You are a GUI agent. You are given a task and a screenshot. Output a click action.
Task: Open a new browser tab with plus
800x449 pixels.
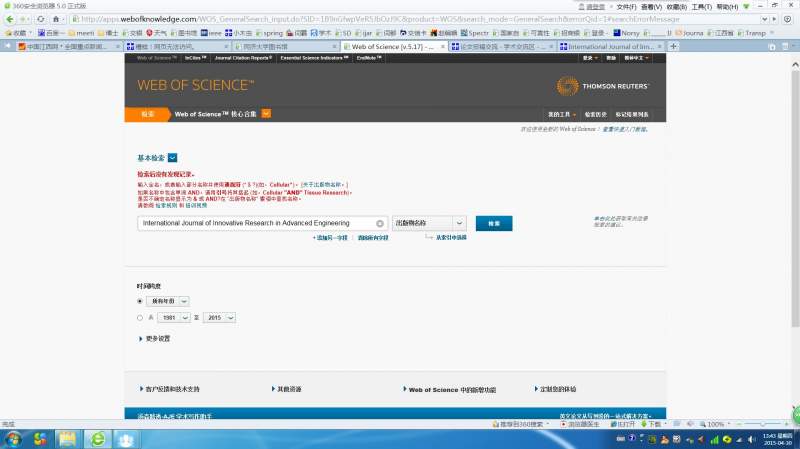tap(673, 46)
